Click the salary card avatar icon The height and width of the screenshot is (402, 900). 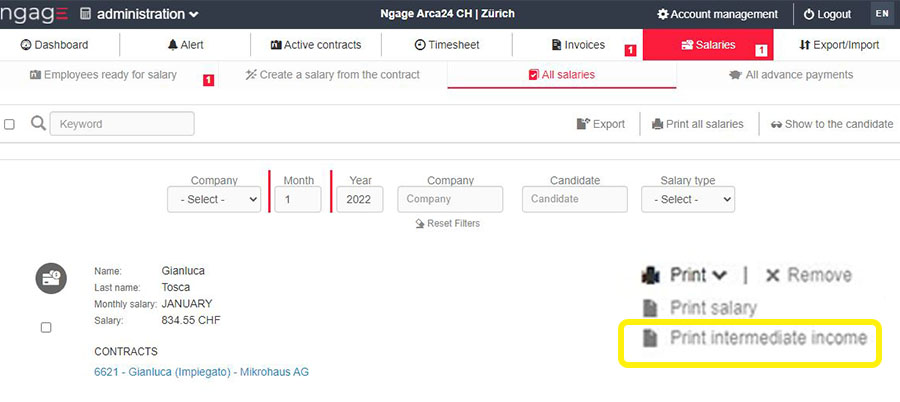tap(51, 279)
